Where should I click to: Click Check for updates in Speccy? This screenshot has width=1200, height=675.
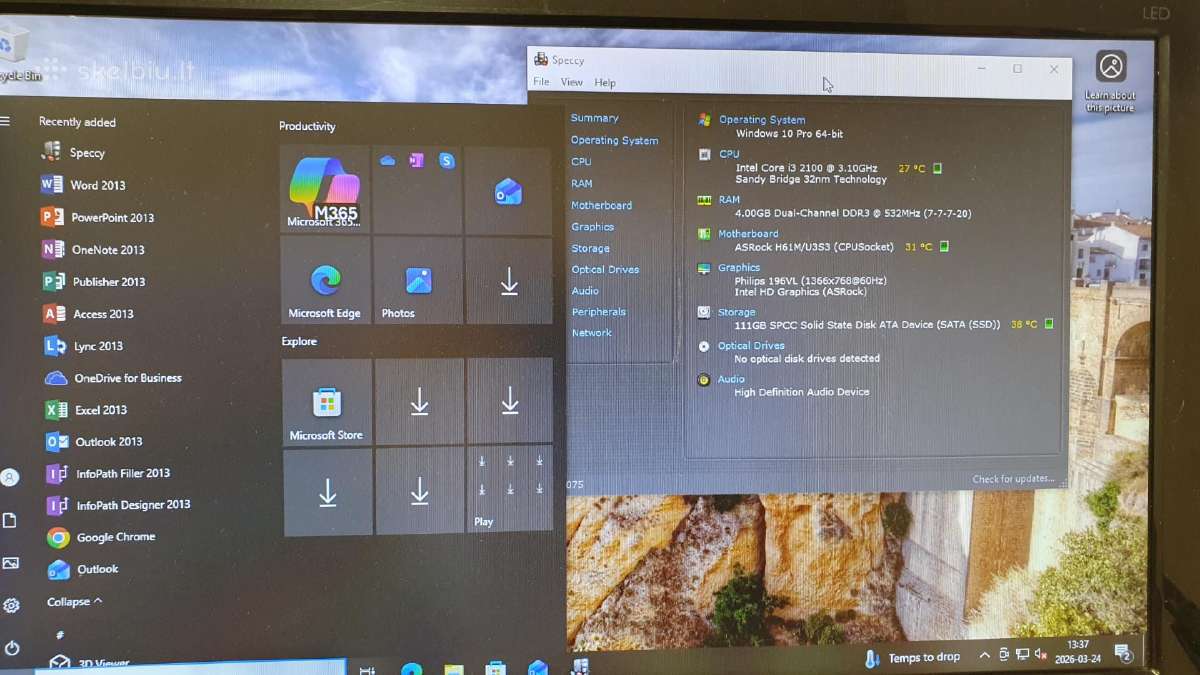(x=1014, y=479)
